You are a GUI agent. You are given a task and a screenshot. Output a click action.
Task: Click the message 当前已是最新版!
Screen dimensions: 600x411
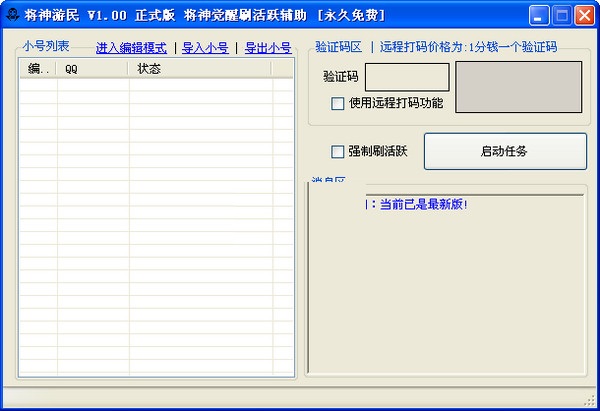coord(424,204)
